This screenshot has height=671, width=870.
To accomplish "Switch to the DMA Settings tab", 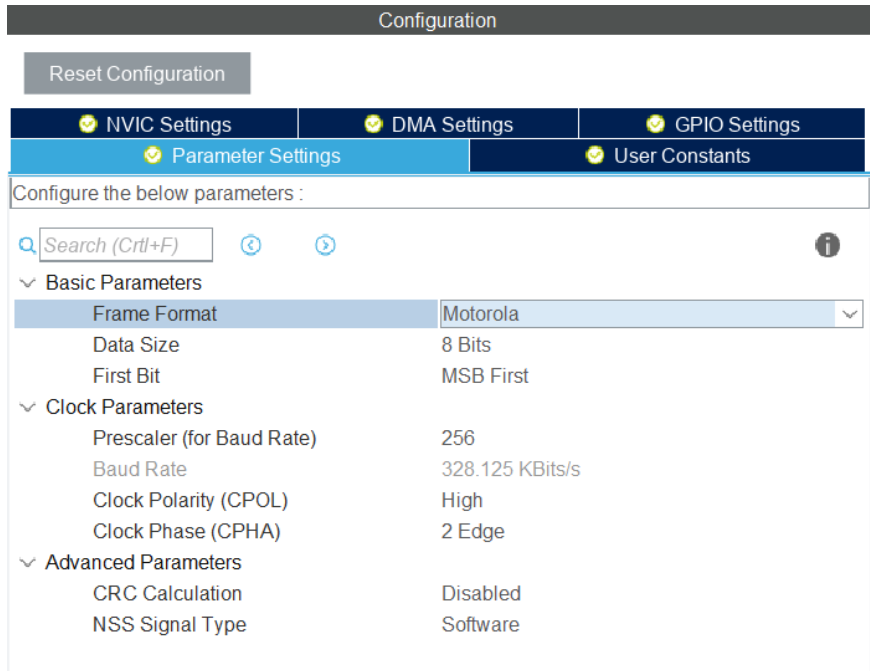I will click(438, 124).
